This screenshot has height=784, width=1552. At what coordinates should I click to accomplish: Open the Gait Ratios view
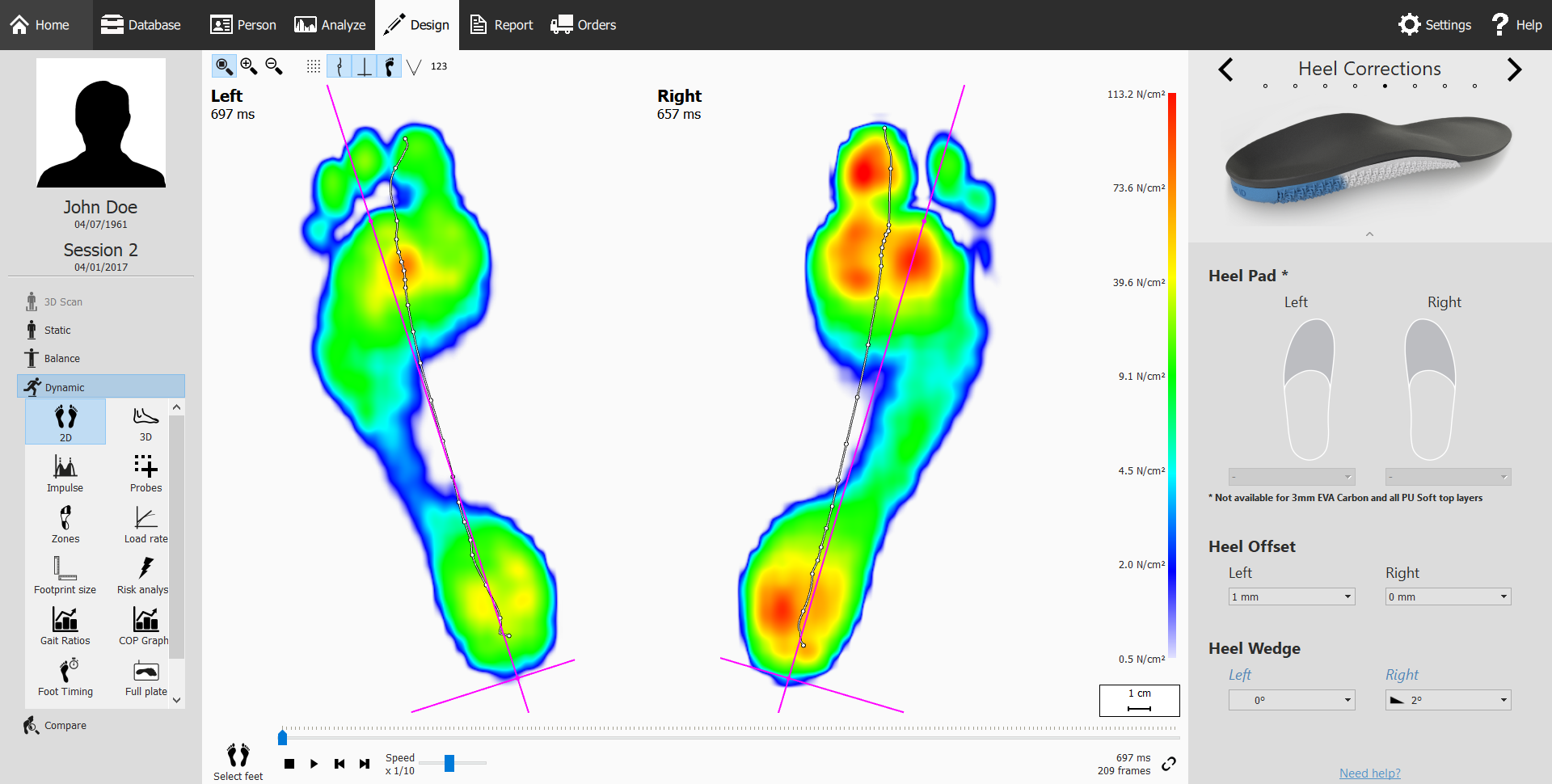click(x=65, y=626)
